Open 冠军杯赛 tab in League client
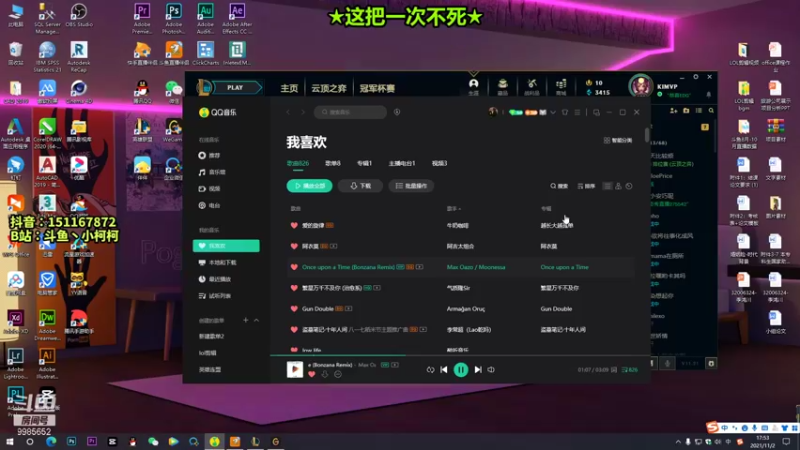 point(377,88)
